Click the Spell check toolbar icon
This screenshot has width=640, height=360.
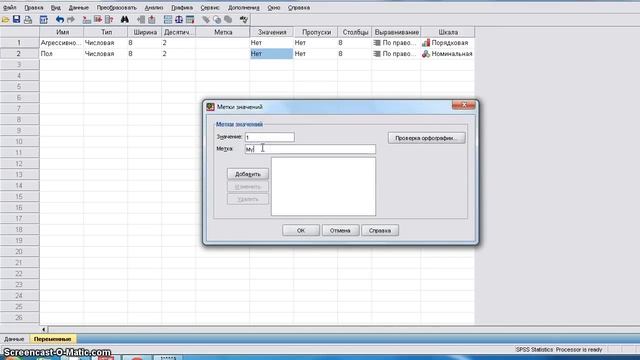click(244, 20)
